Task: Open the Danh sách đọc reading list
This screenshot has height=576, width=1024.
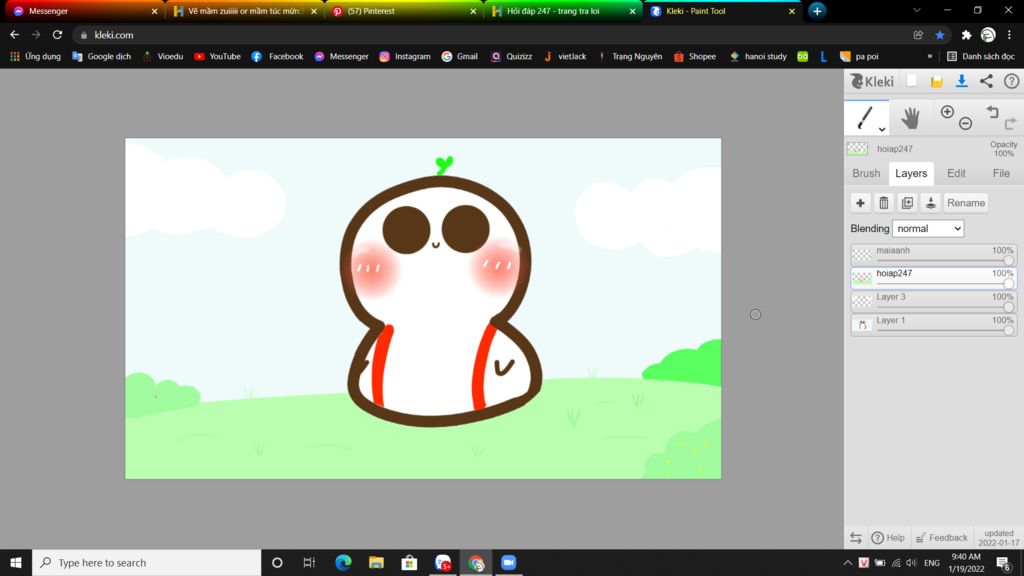Action: [980, 56]
